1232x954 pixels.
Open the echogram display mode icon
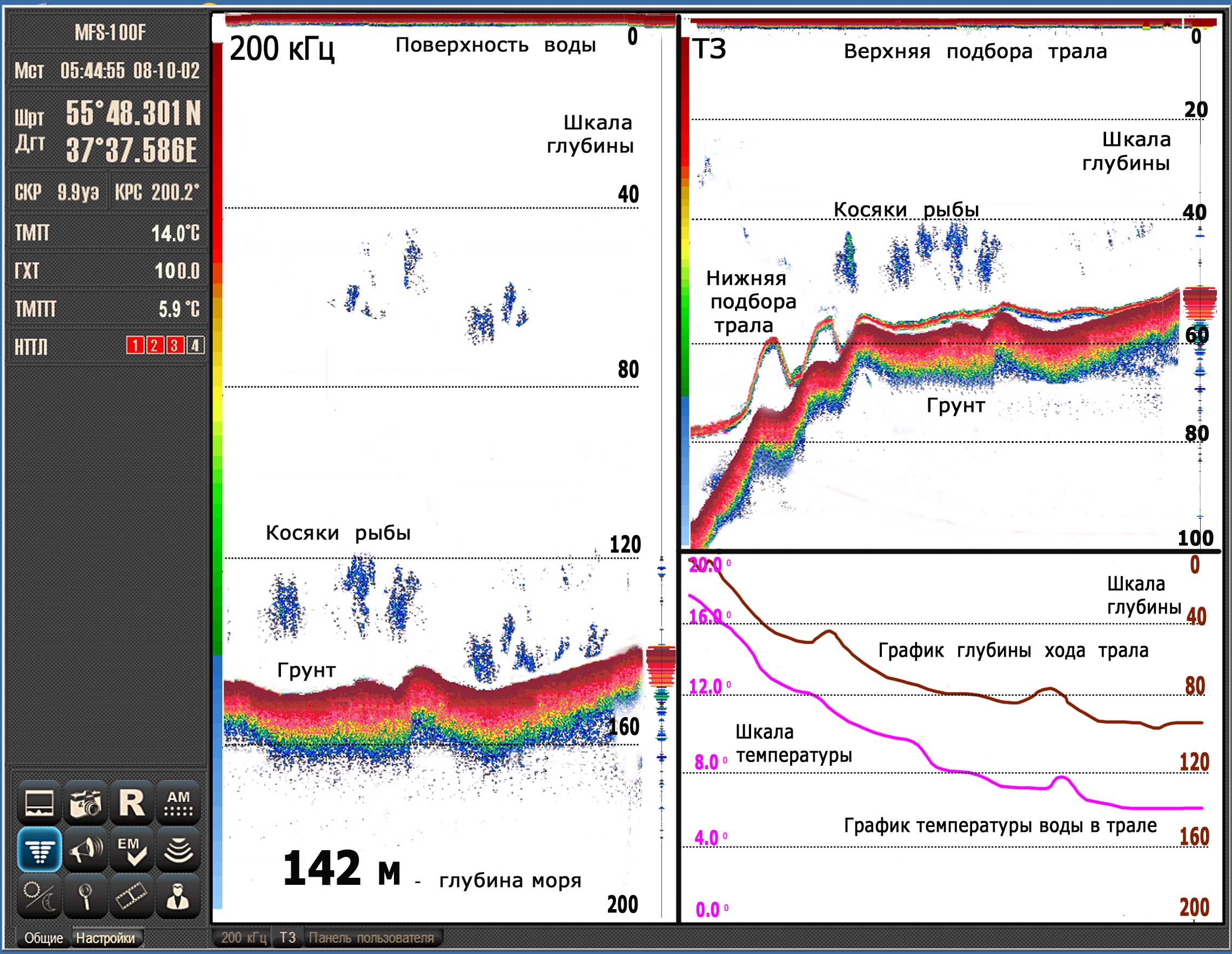[39, 802]
